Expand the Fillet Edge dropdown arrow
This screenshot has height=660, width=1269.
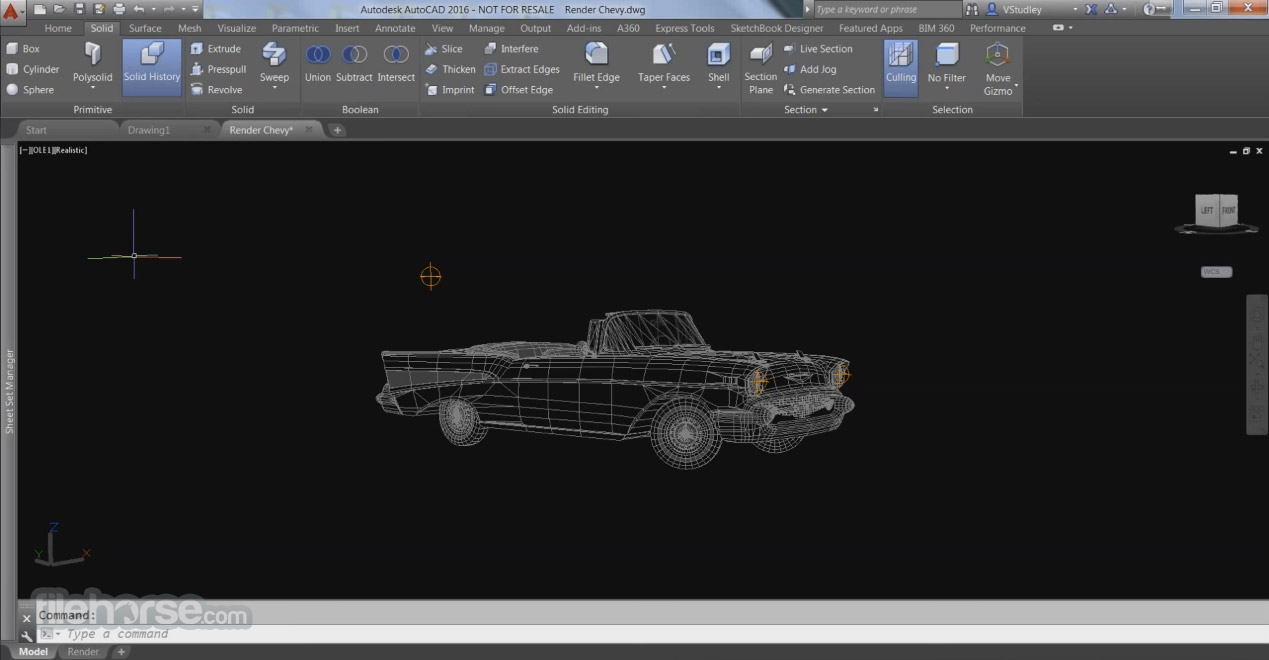(x=596, y=88)
